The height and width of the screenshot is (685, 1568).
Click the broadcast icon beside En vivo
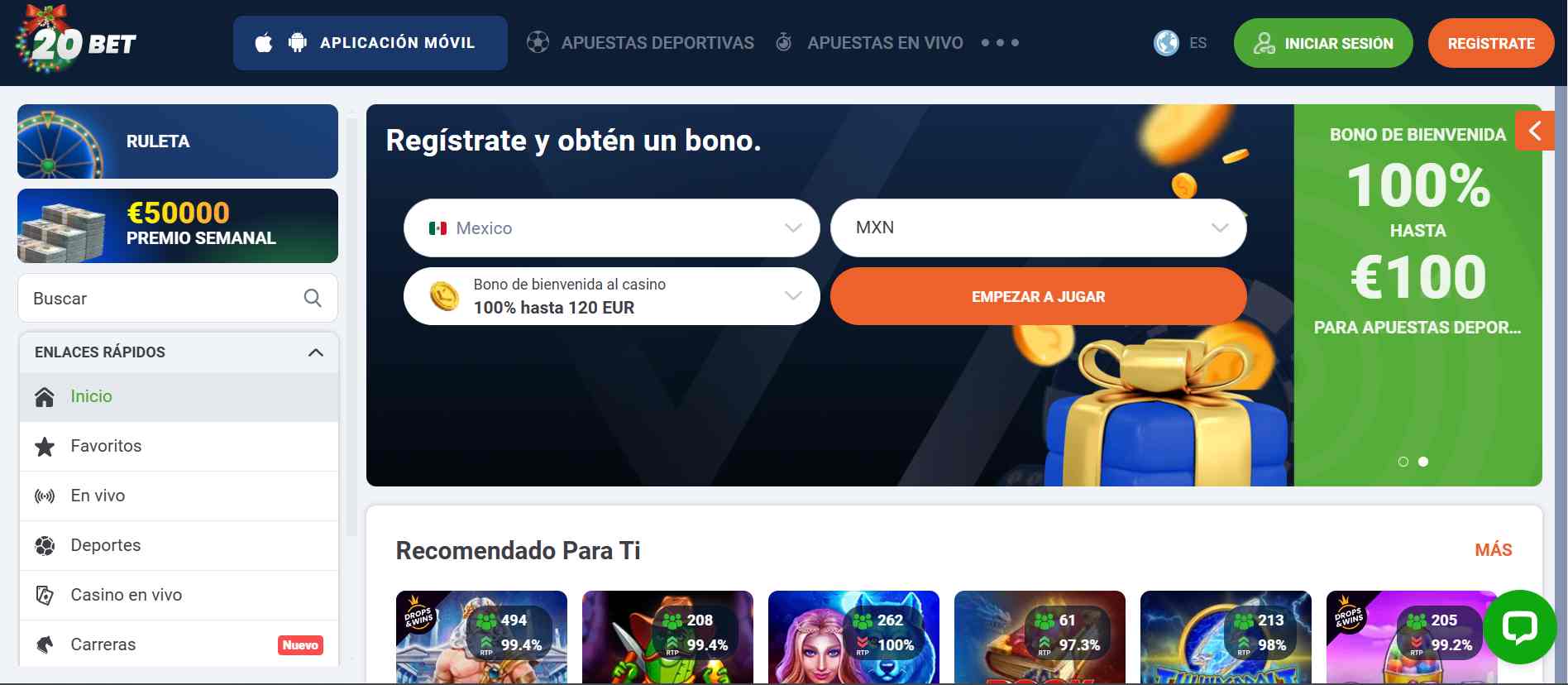(x=45, y=496)
